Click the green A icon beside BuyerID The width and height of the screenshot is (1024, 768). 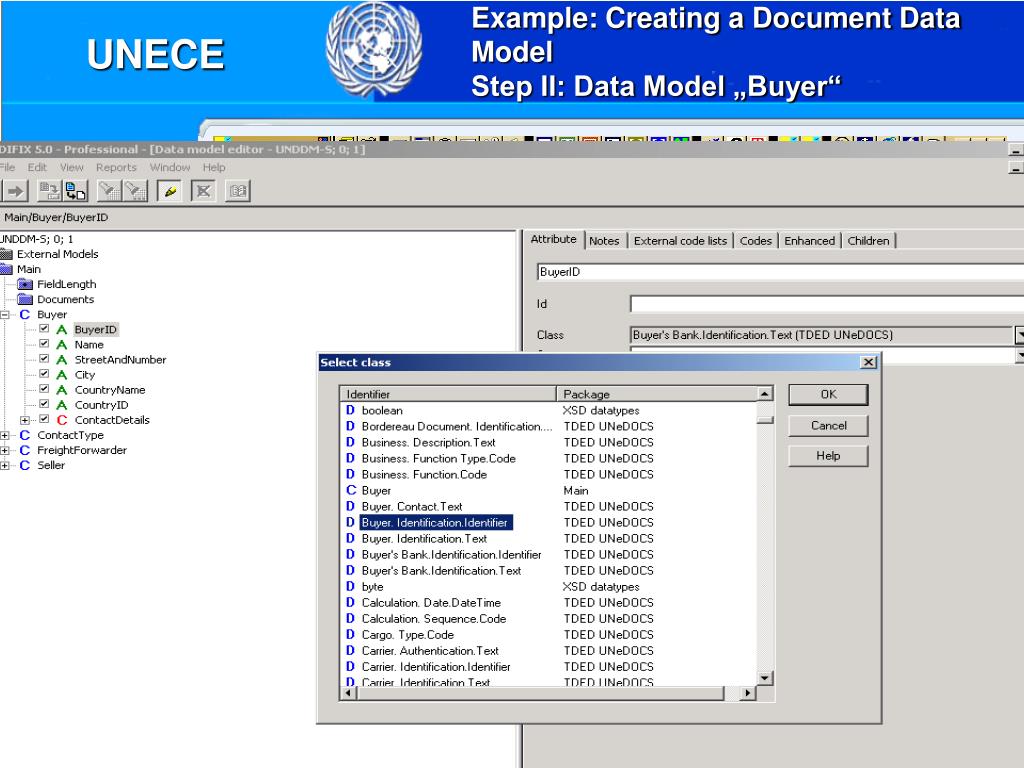[61, 330]
